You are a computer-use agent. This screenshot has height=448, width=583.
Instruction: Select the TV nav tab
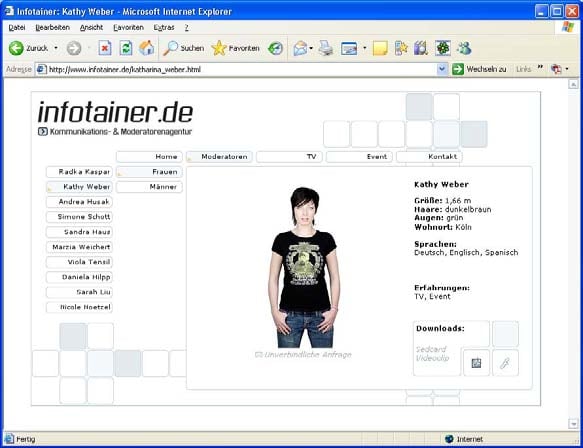(x=289, y=157)
